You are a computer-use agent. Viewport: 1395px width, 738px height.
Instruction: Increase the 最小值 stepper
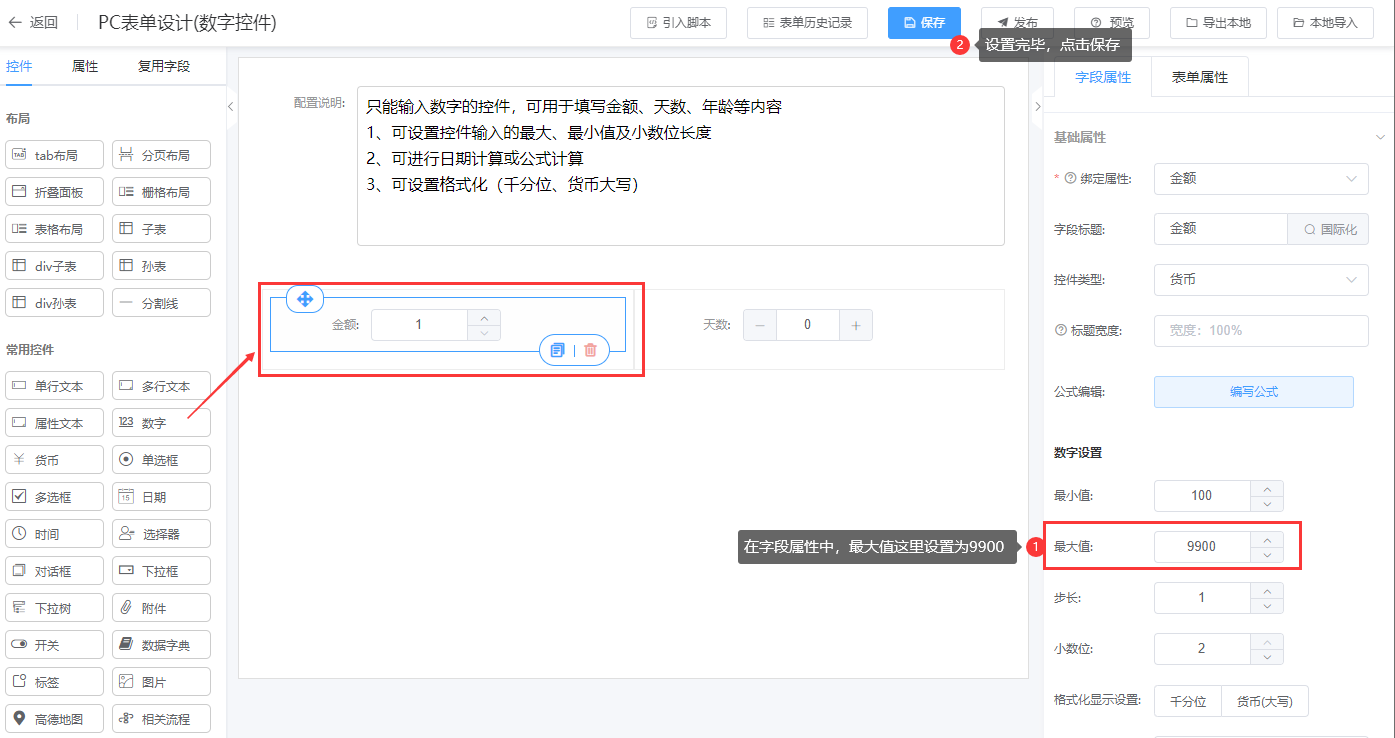coord(1267,488)
